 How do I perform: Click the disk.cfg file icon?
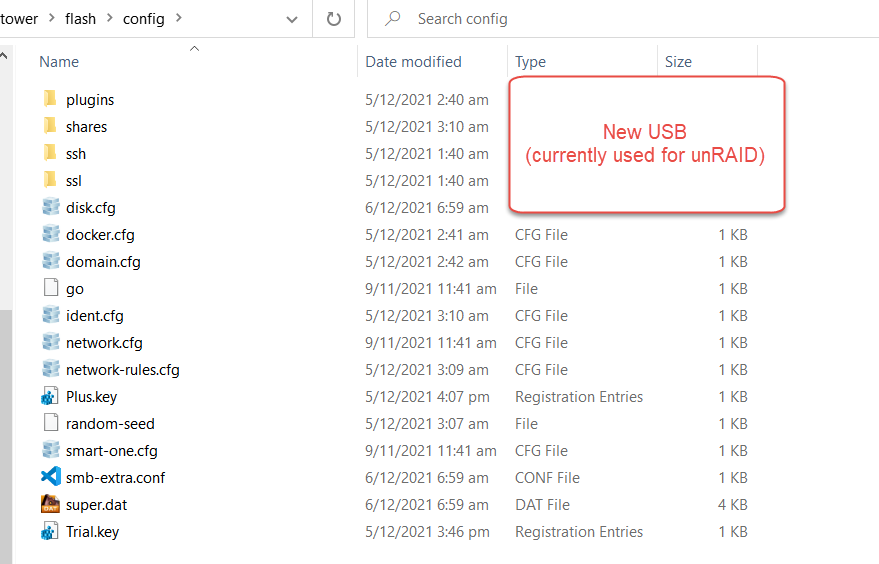50,207
